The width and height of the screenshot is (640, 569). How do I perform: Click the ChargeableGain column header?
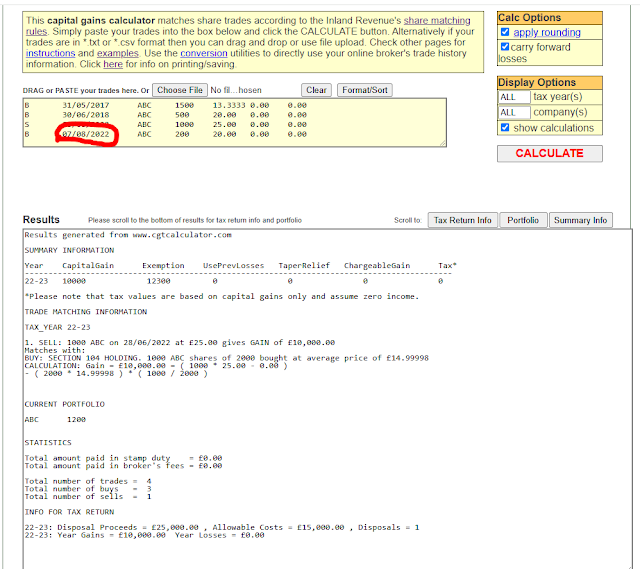click(x=377, y=266)
